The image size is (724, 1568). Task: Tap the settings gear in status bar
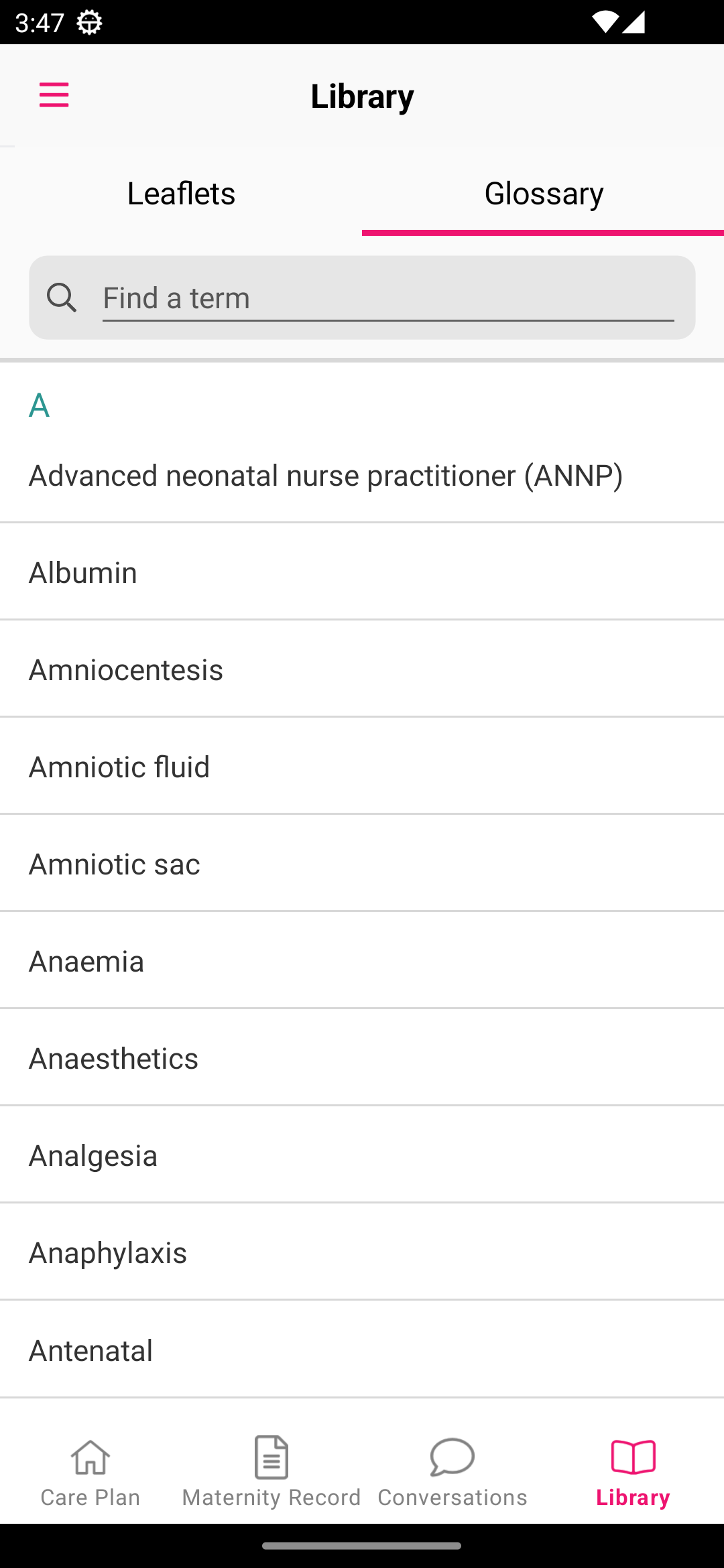(89, 23)
